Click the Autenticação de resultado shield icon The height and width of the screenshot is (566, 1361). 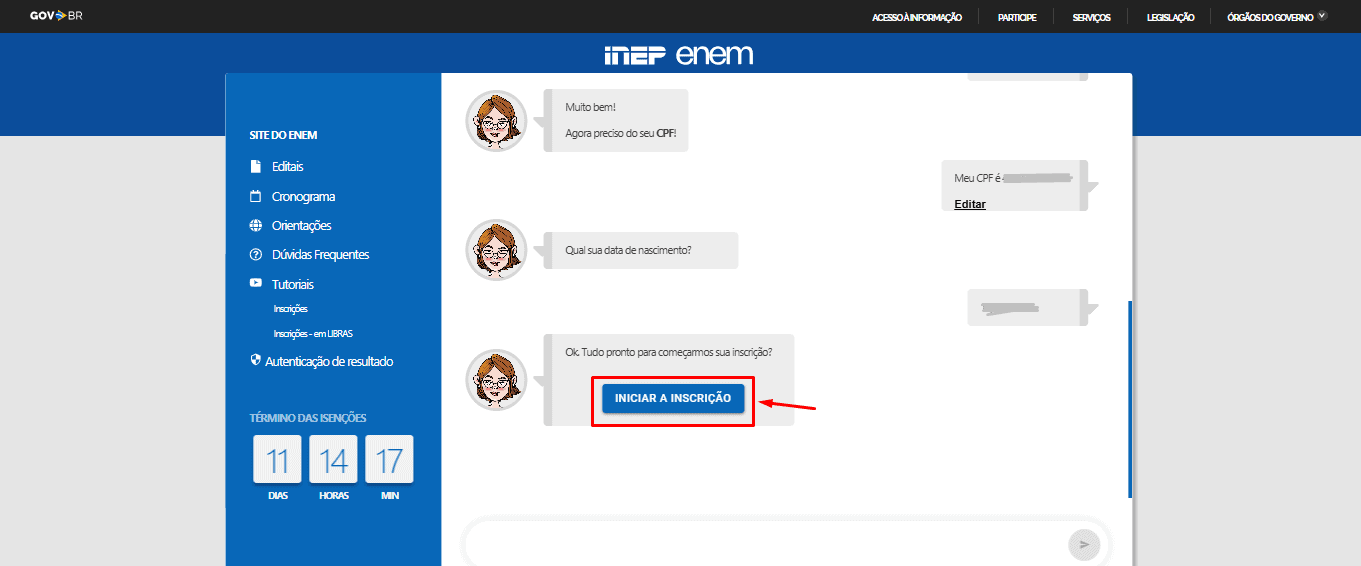click(255, 361)
